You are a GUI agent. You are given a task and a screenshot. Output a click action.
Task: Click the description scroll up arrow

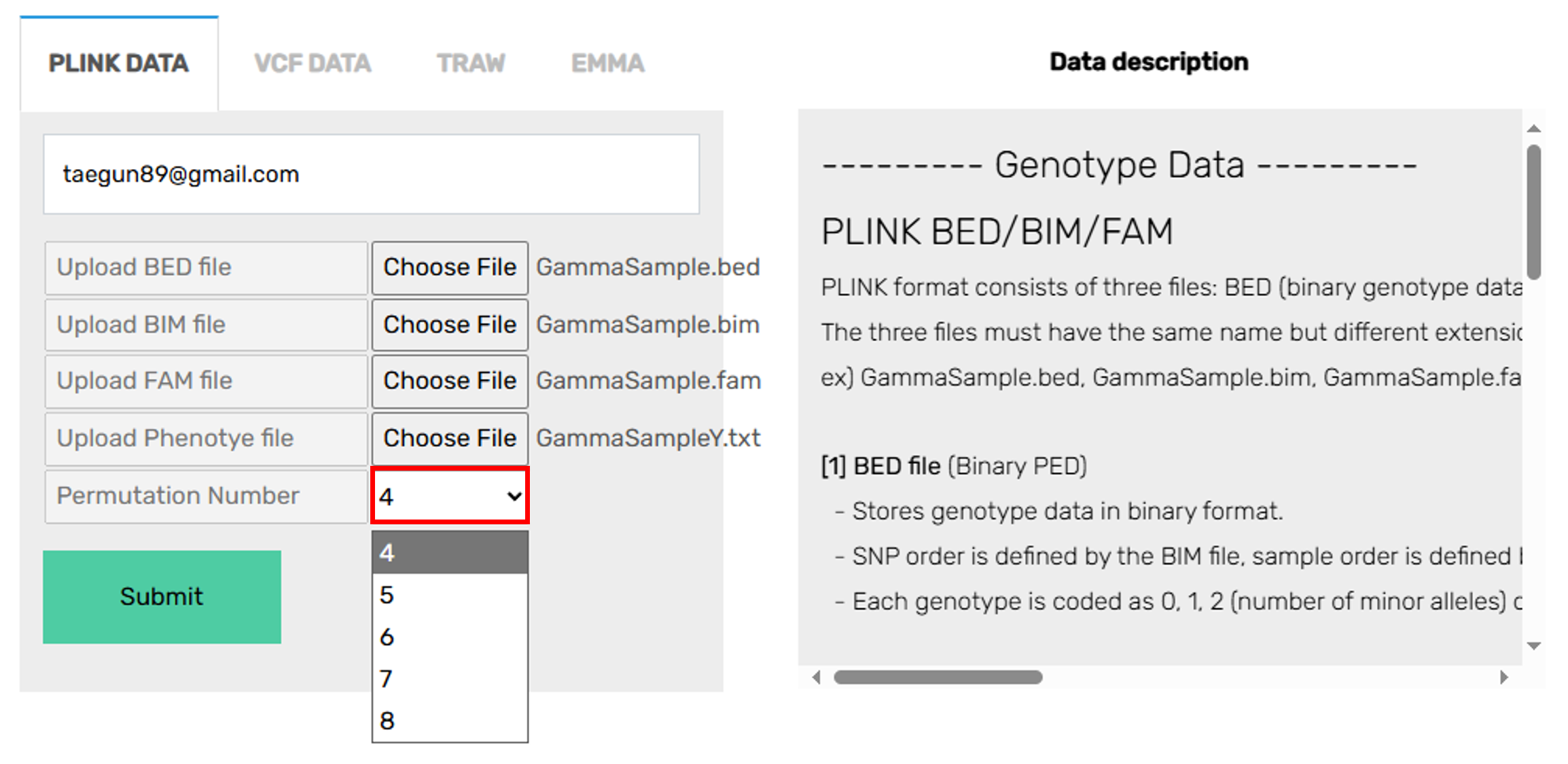(x=1533, y=128)
